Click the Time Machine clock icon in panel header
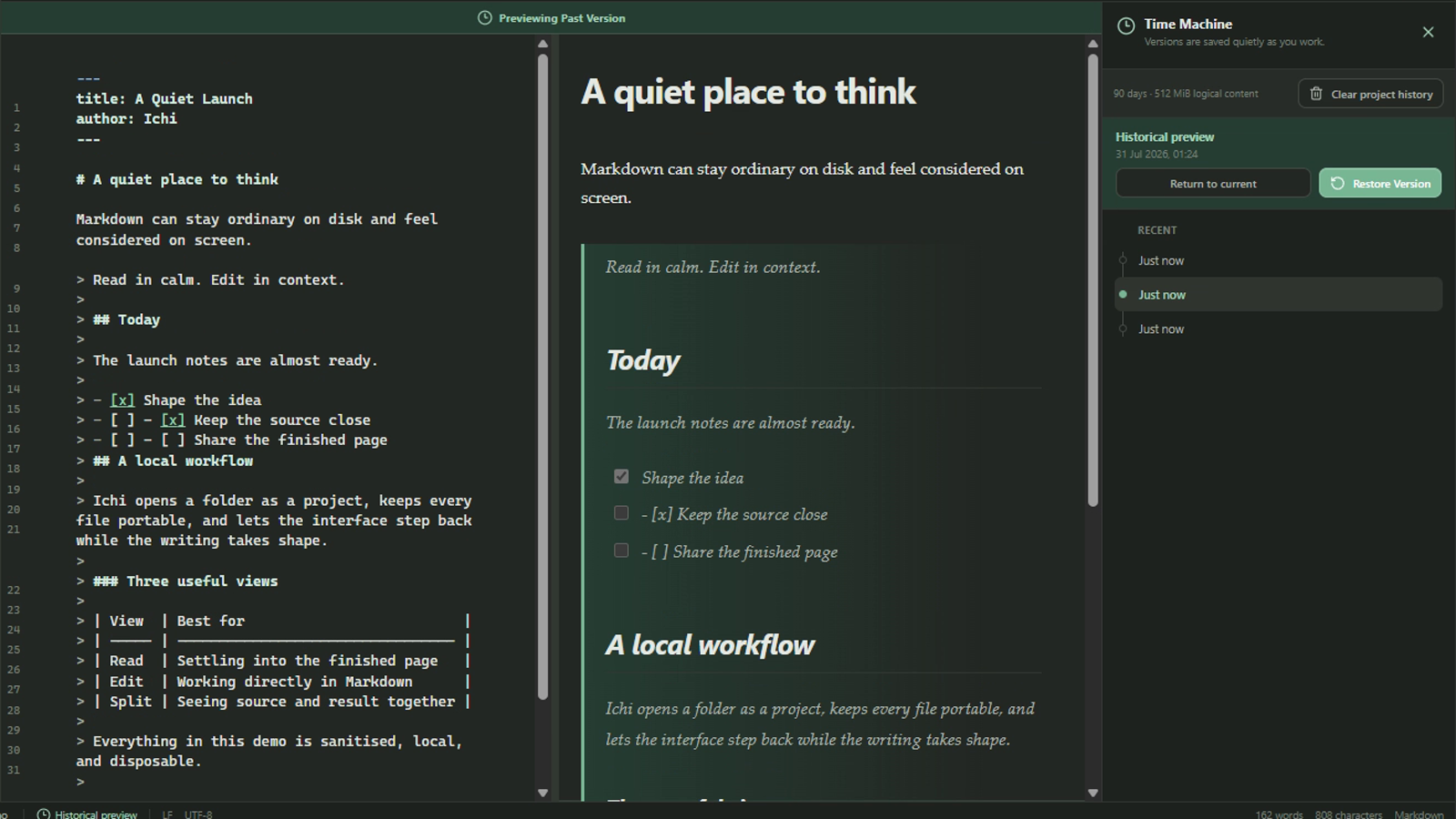The width and height of the screenshot is (1456, 819). (1126, 25)
